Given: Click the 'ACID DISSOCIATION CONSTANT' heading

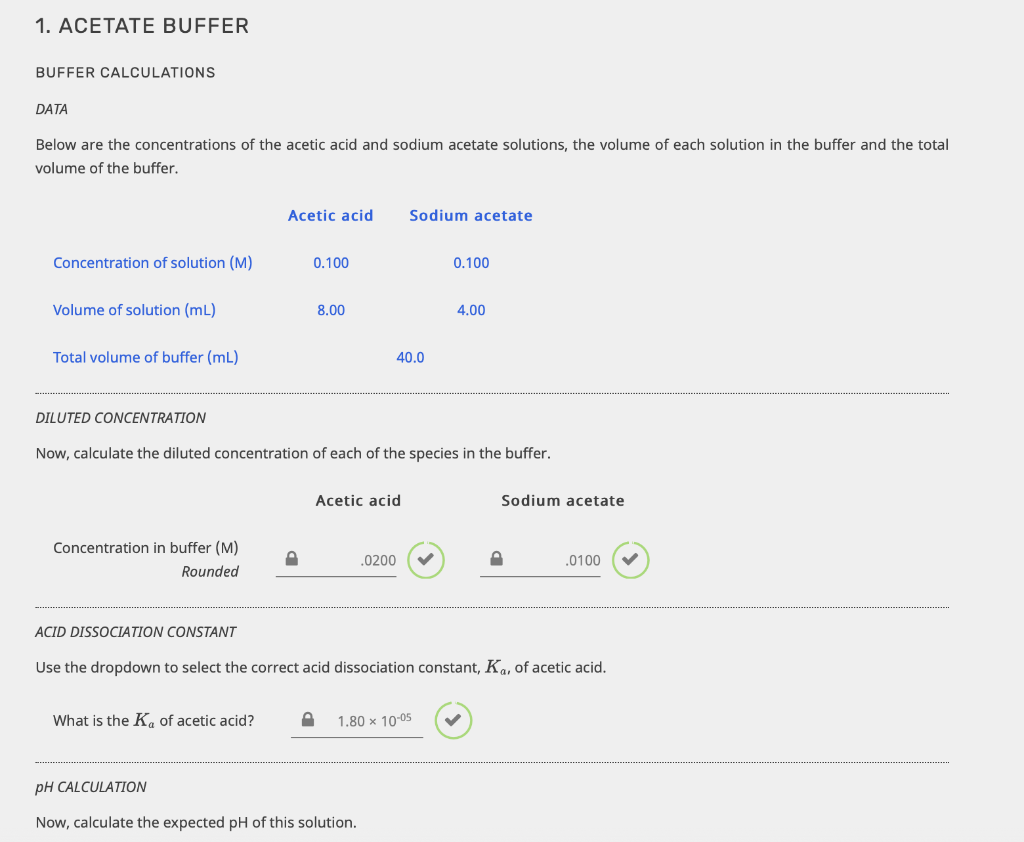Looking at the screenshot, I should coord(136,632).
